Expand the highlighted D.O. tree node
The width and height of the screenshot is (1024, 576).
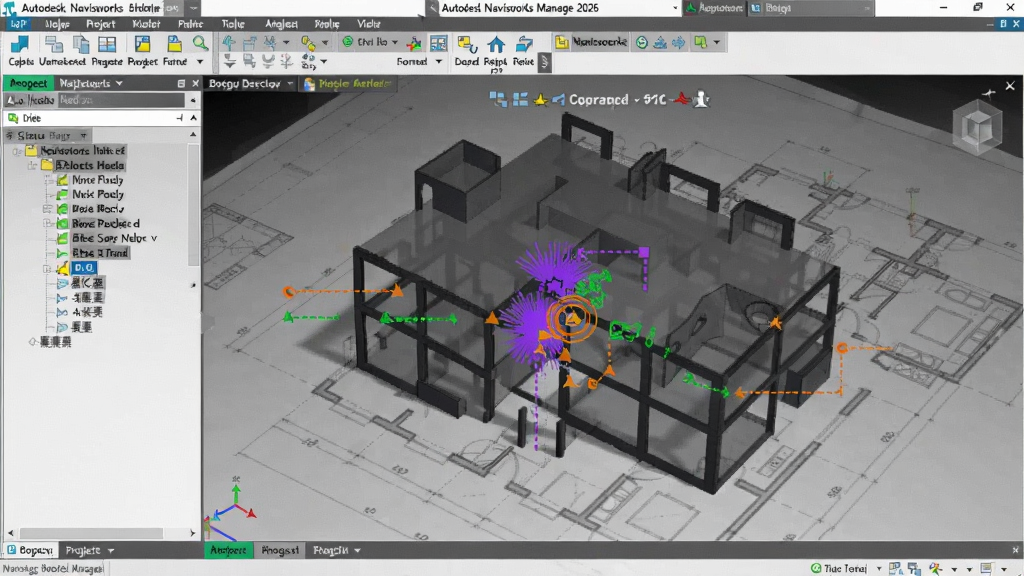coord(47,268)
